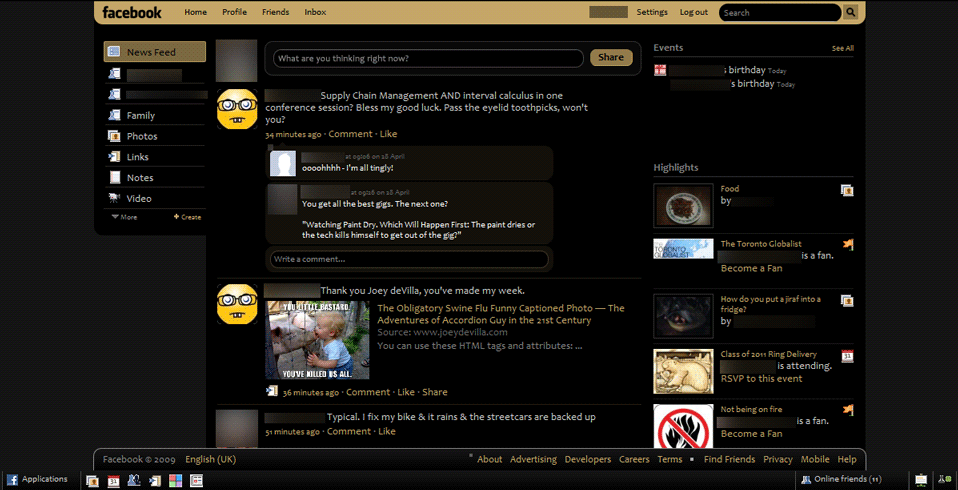Change language via English (UK) footer link
The height and width of the screenshot is (490, 958).
click(211, 459)
